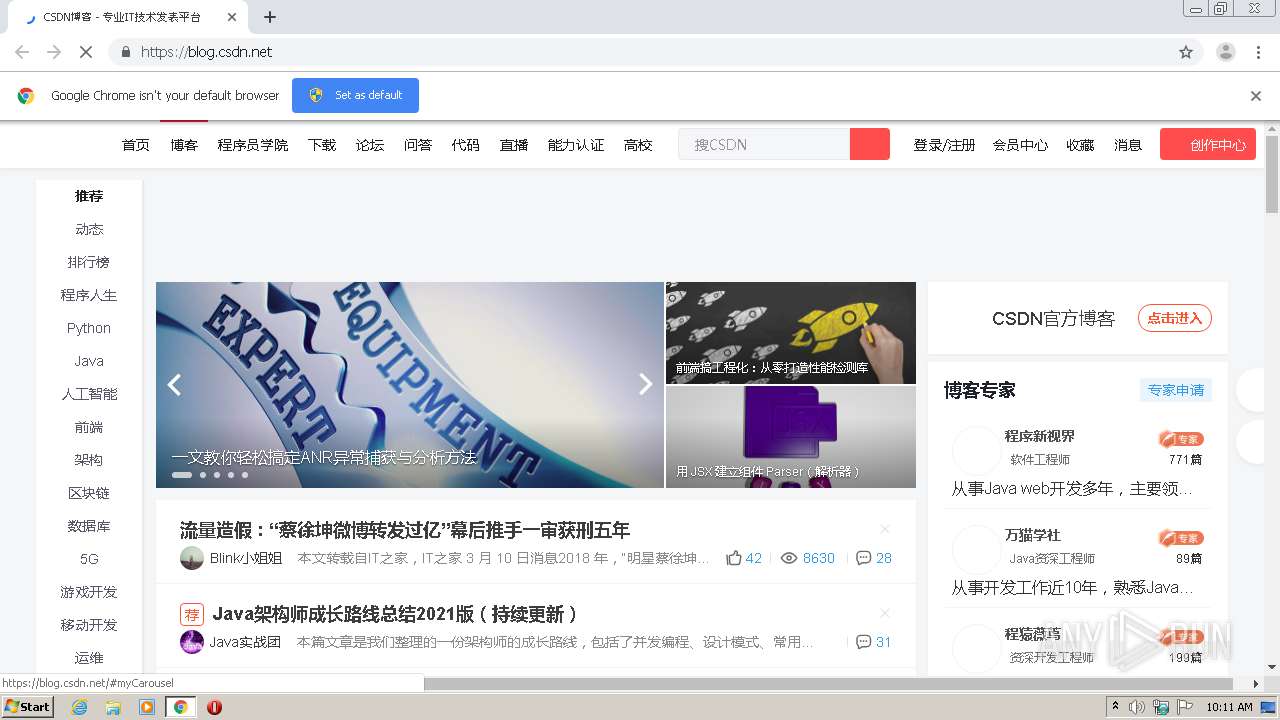Open Internet Explorer from the taskbar
Screen dimensions: 1280x720
[80, 707]
